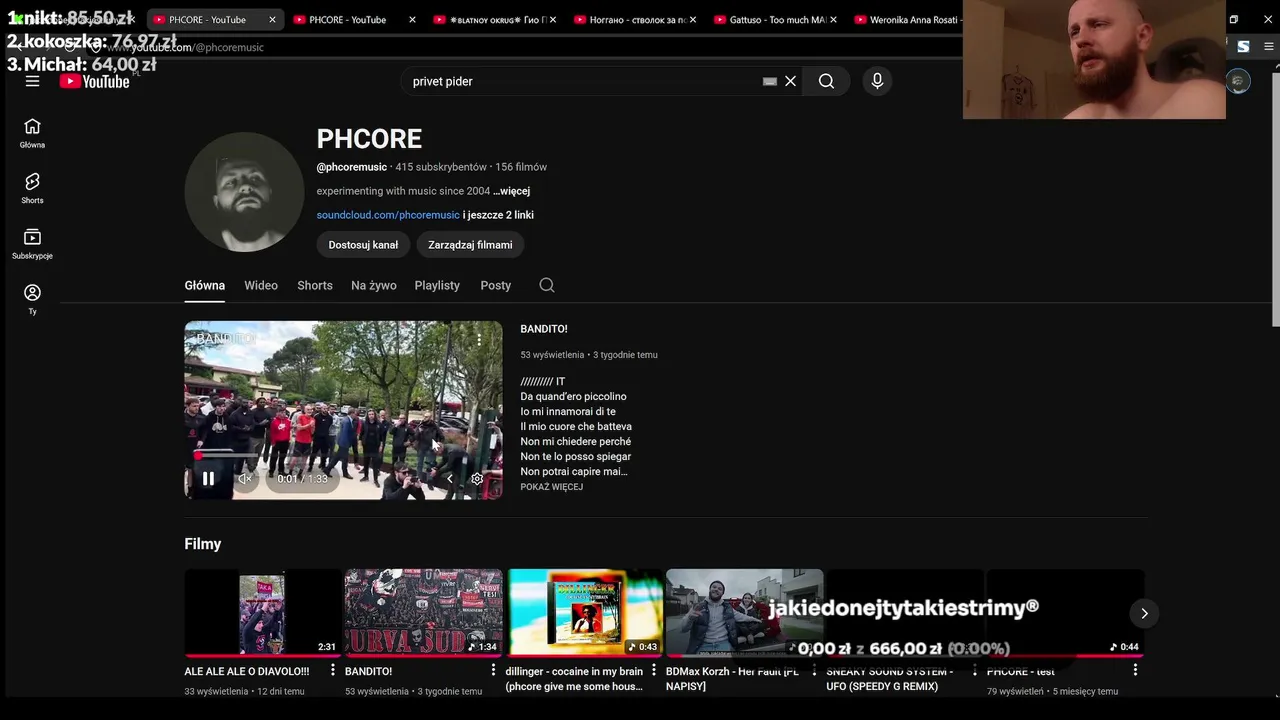Click the Zarządzaj filmami button
This screenshot has height=720, width=1280.
[x=470, y=244]
